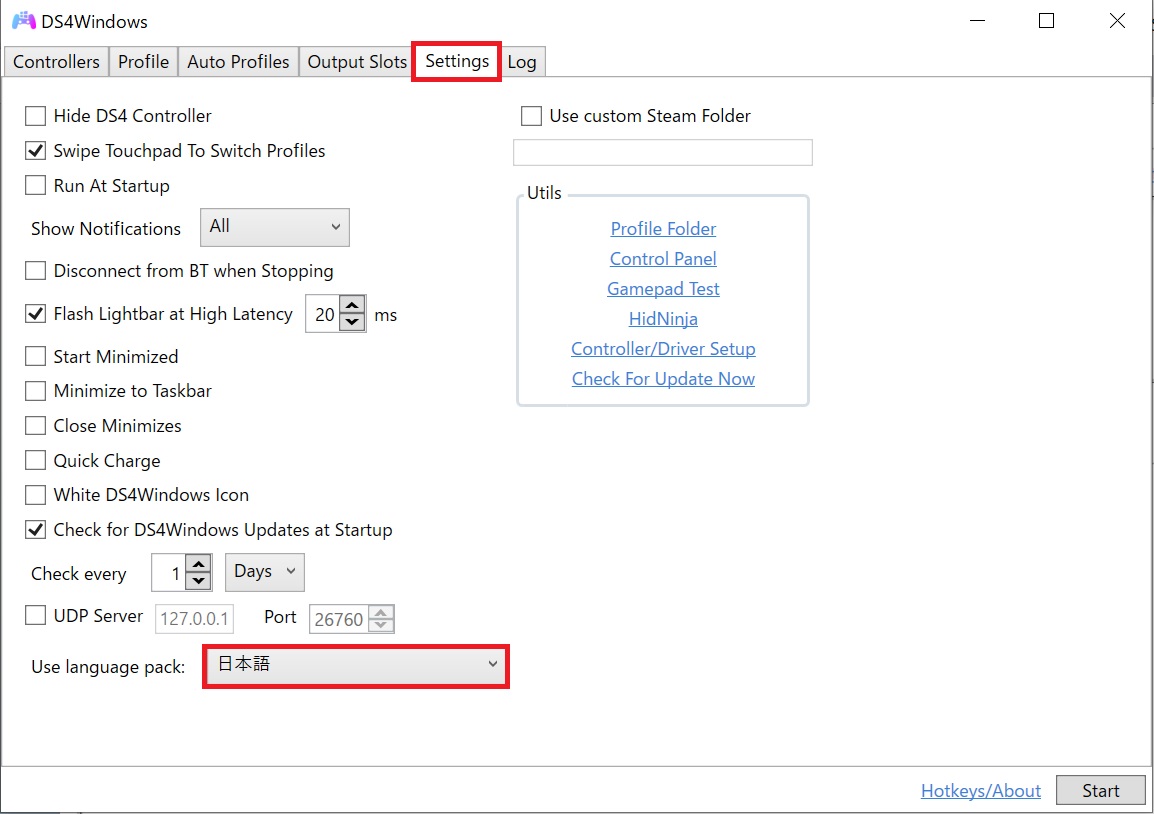Turn on the UDP Server checkbox

pos(36,616)
